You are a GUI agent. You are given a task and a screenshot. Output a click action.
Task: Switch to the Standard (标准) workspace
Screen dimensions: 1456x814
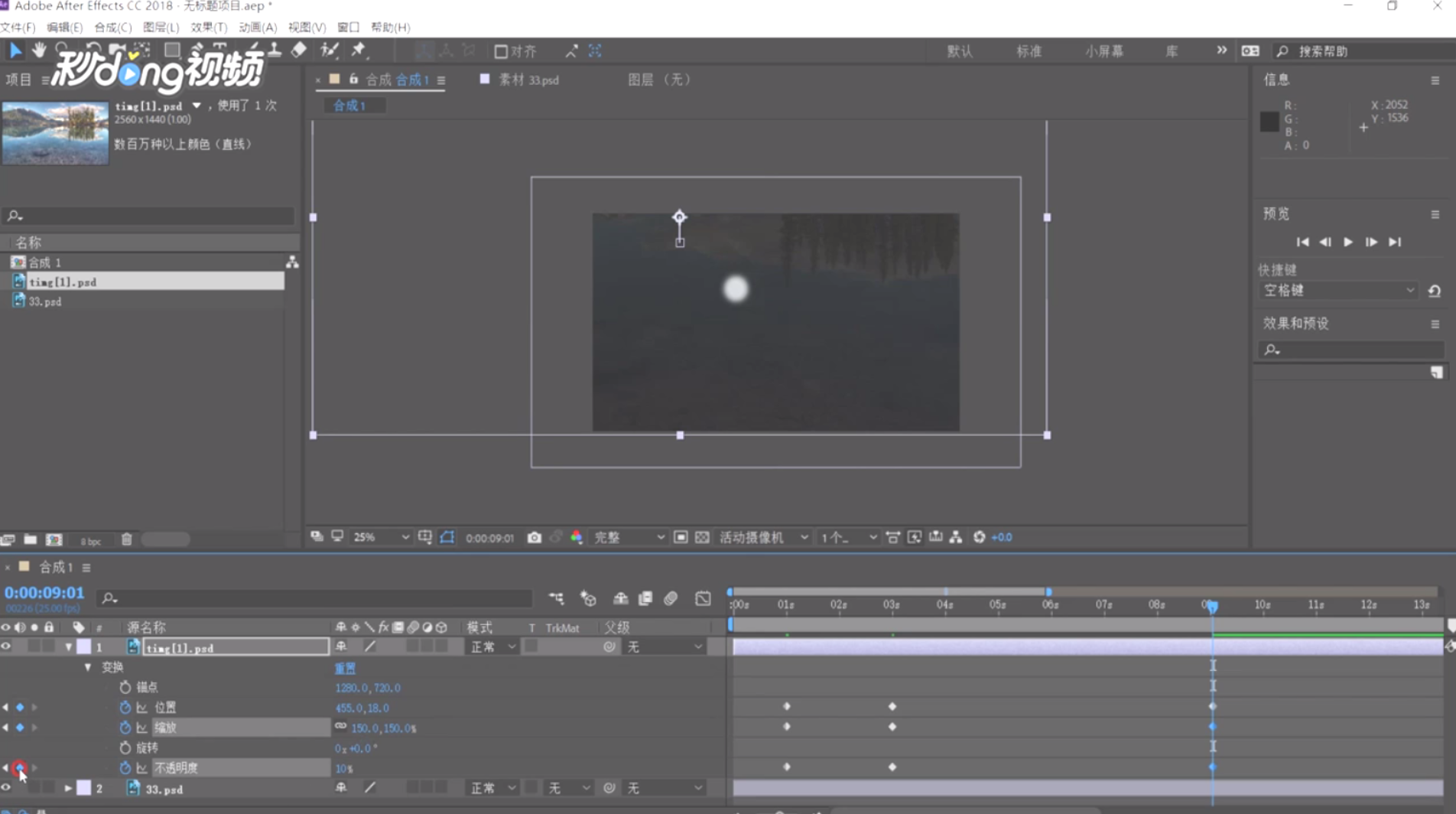coord(1029,51)
